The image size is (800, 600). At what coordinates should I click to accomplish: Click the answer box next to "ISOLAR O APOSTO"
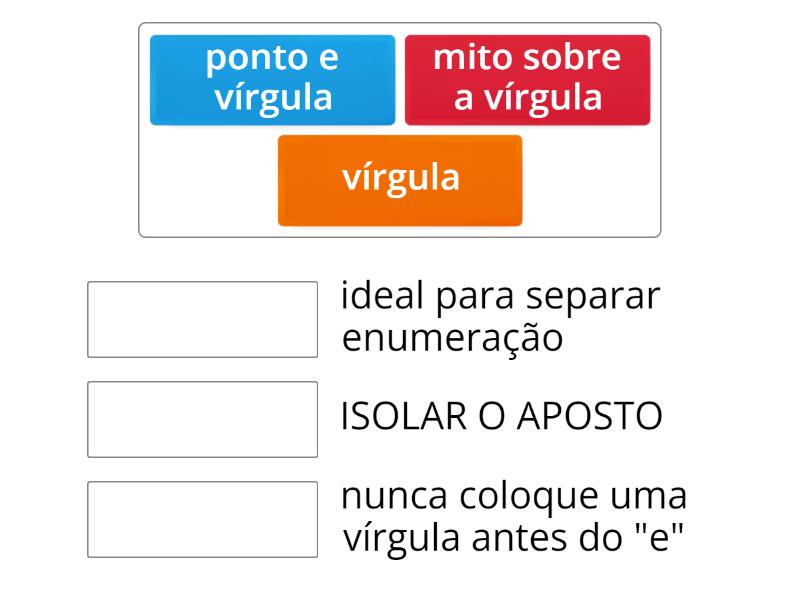pyautogui.click(x=202, y=418)
